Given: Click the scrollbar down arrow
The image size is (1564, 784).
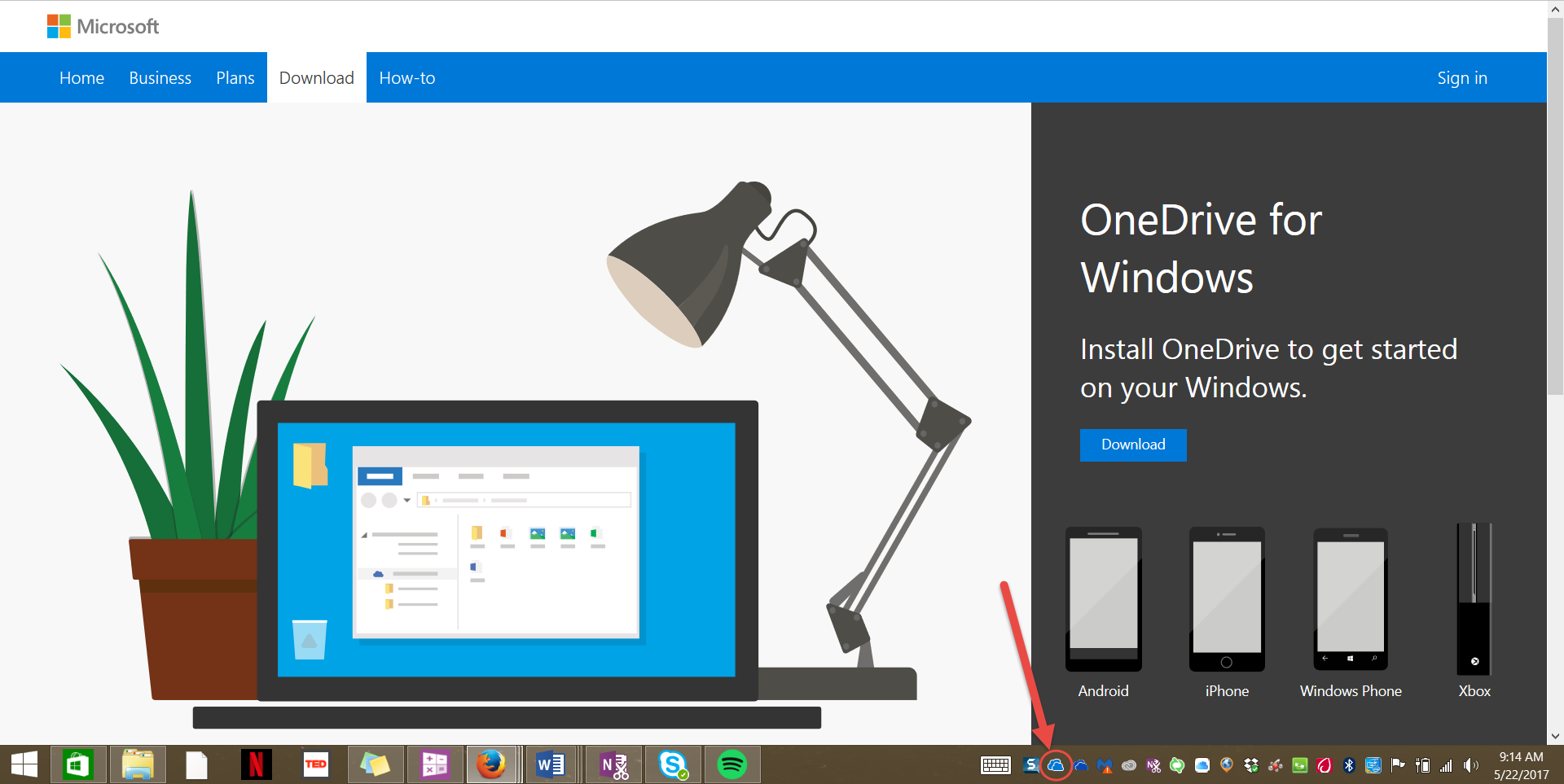Looking at the screenshot, I should pos(1555,736).
